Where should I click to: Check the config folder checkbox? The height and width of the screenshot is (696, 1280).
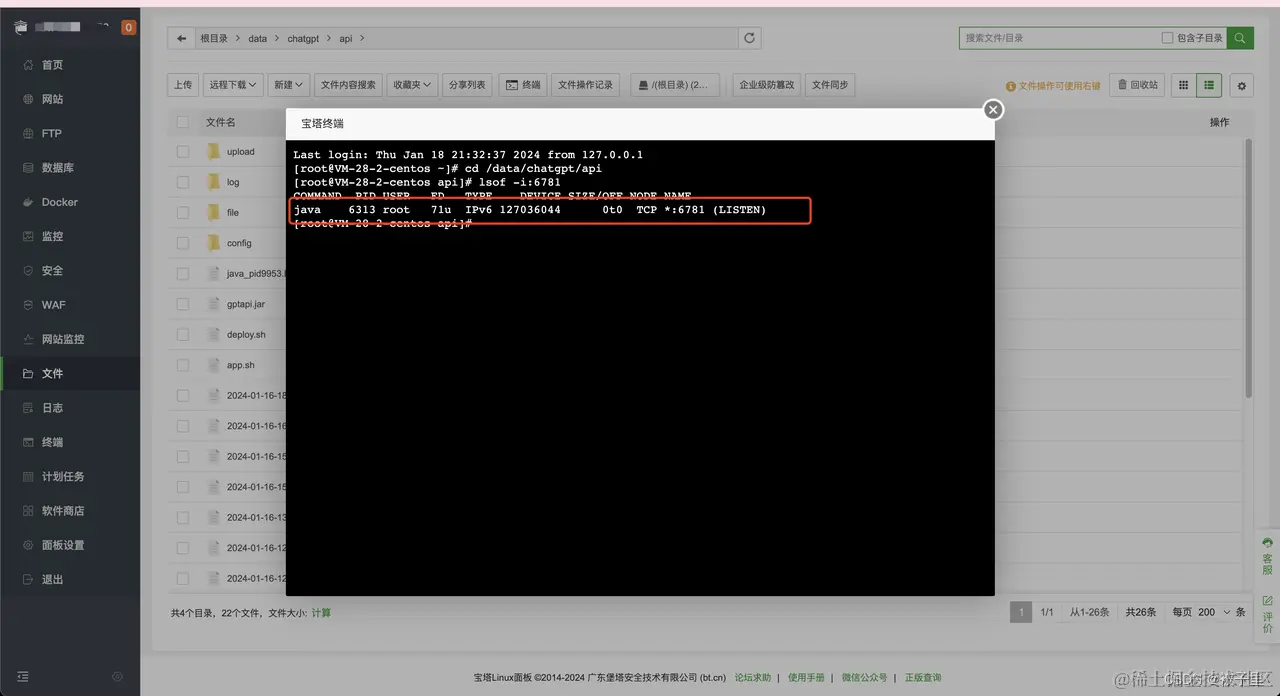(183, 243)
